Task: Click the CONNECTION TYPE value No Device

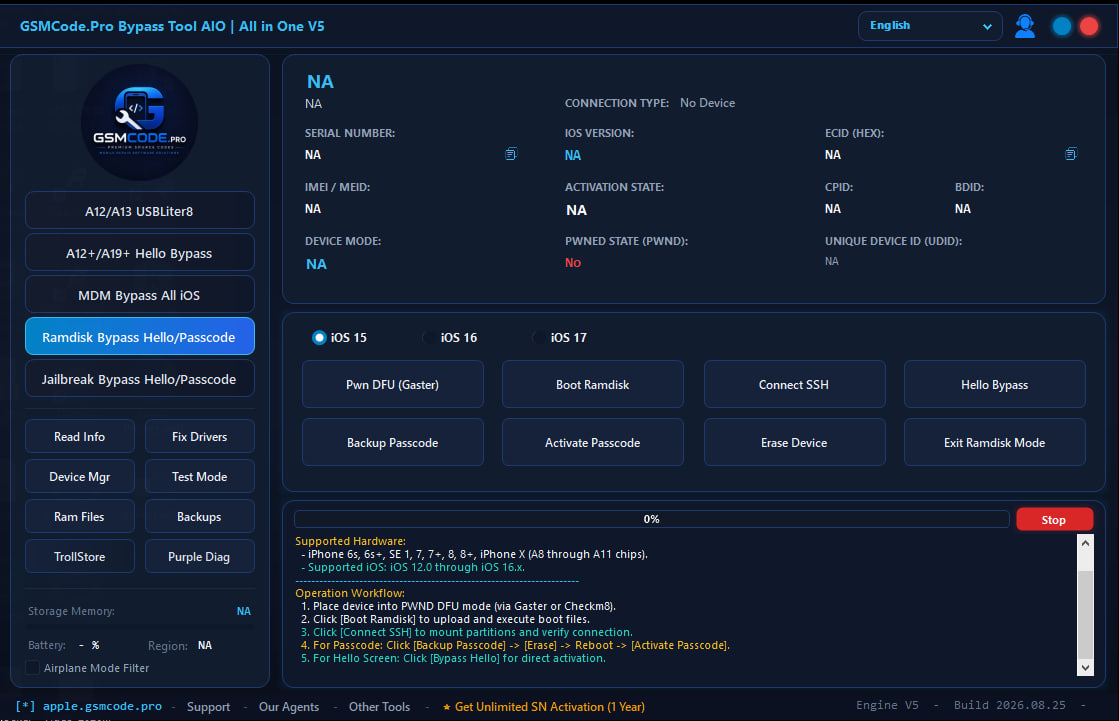Action: (x=707, y=103)
